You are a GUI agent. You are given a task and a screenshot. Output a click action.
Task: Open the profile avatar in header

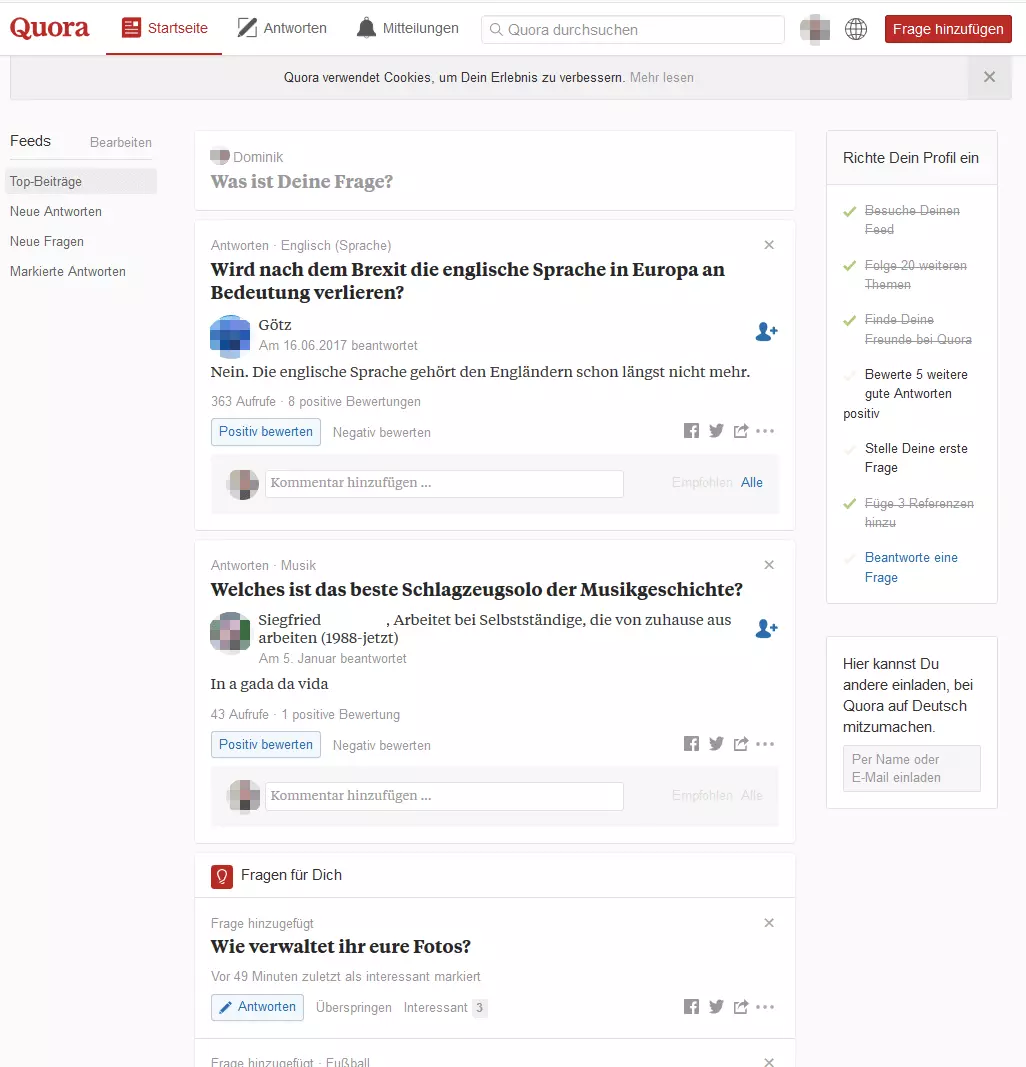tap(814, 29)
